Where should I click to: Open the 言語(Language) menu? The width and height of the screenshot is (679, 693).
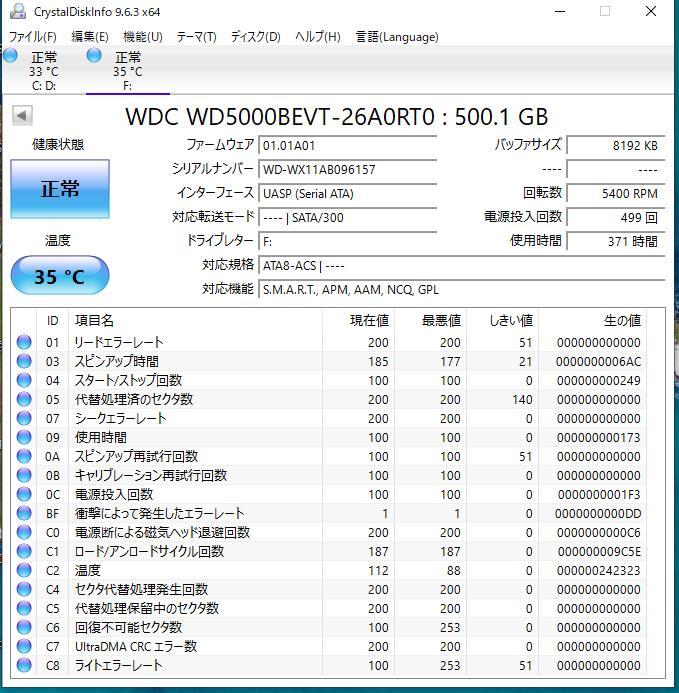point(397,37)
